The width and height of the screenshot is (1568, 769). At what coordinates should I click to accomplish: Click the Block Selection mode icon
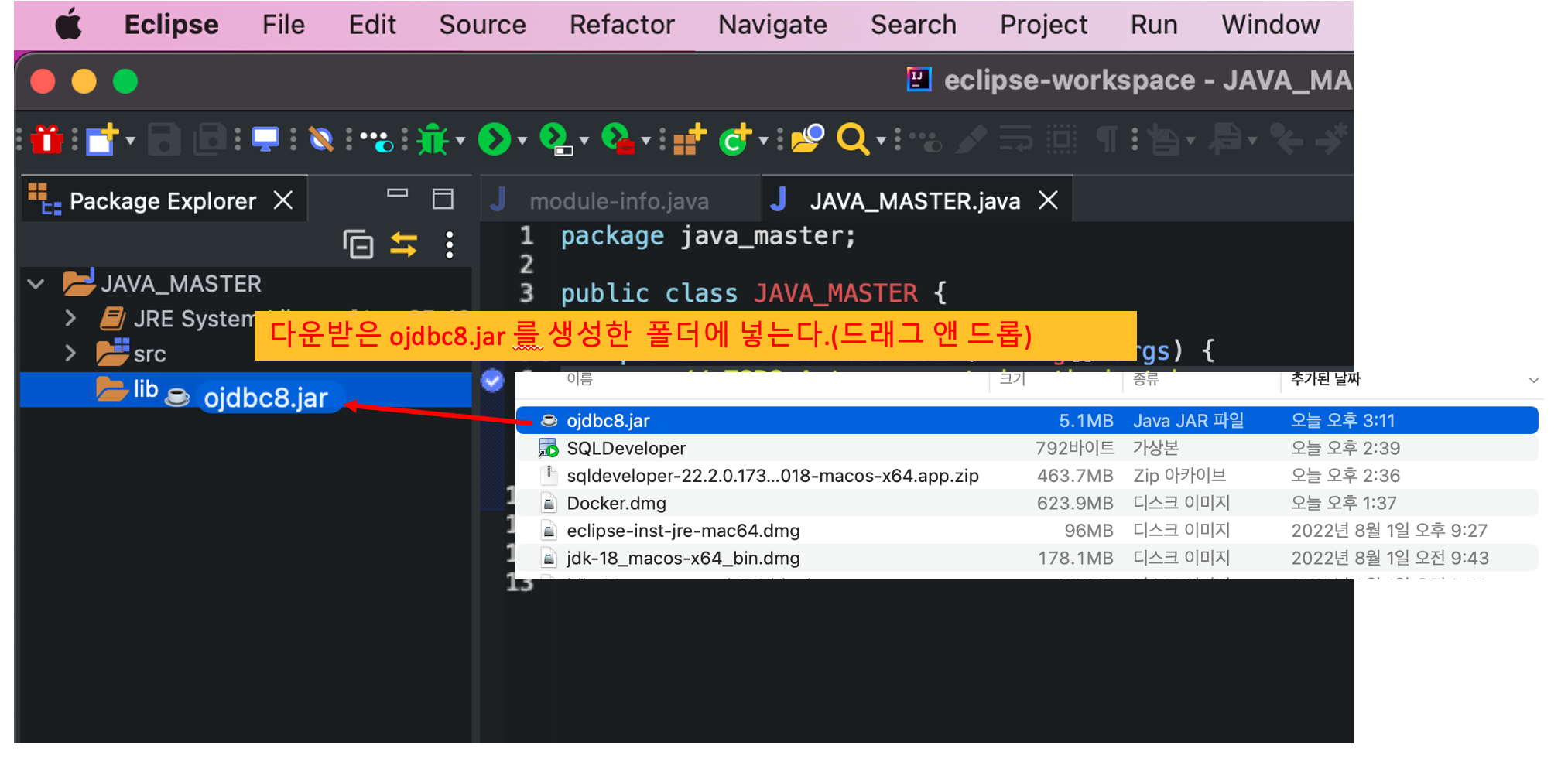pyautogui.click(x=1062, y=140)
